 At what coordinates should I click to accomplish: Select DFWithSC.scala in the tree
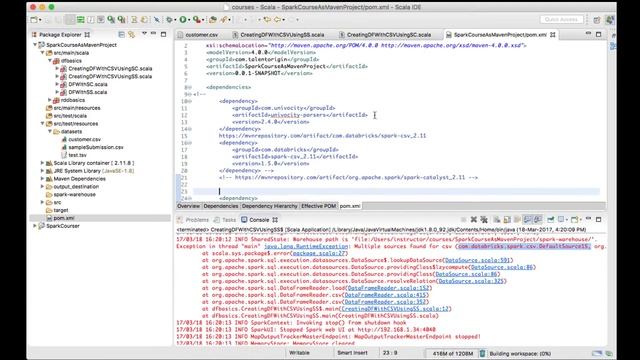click(88, 84)
